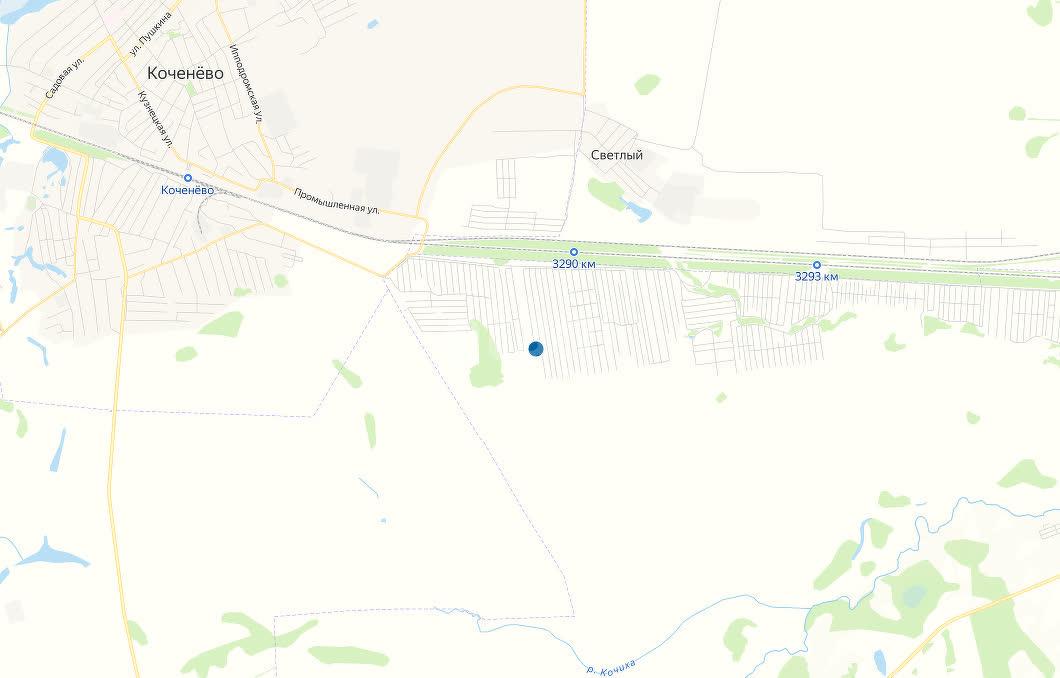Select the 3290 км station marker icon
The image size is (1060, 678).
(574, 252)
